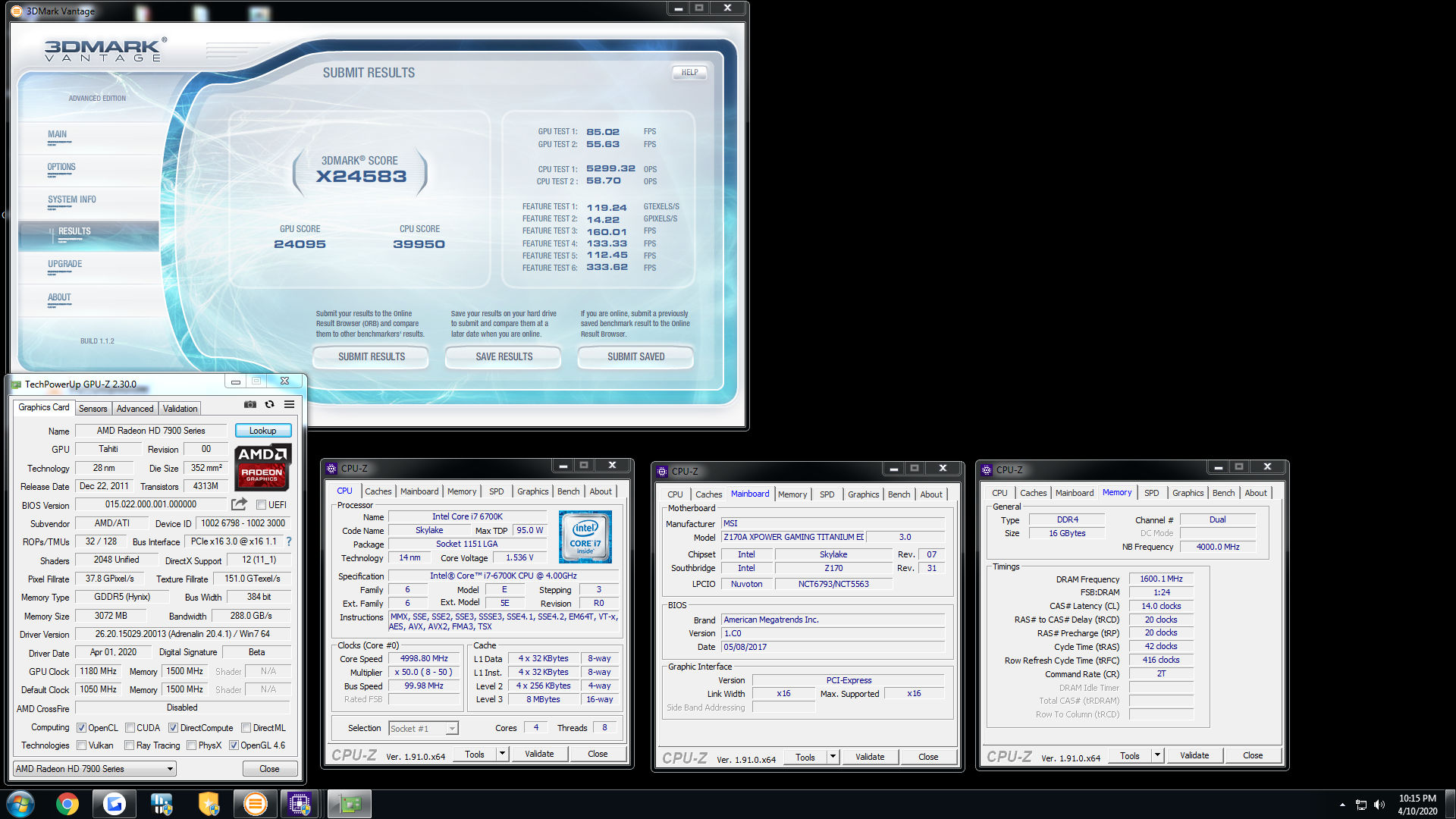Open SPD tab in Mainboard CPU-Z window
1456x819 pixels.
[x=827, y=494]
